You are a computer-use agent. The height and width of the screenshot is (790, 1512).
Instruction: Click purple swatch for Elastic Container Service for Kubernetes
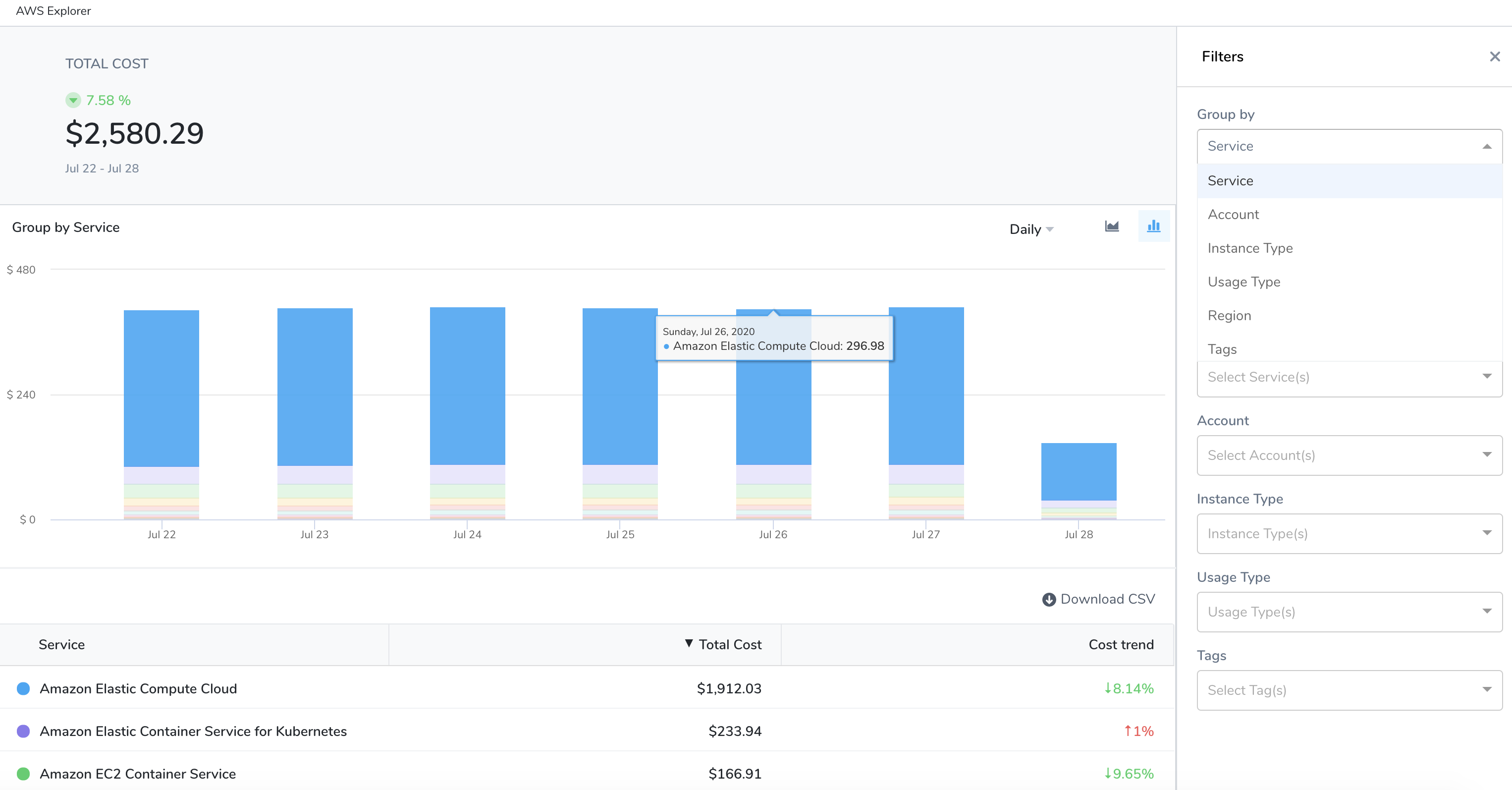23,731
